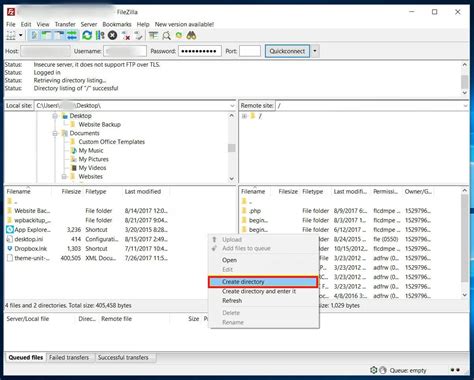Open the Help menu
This screenshot has width=474, height=380.
(143, 24)
